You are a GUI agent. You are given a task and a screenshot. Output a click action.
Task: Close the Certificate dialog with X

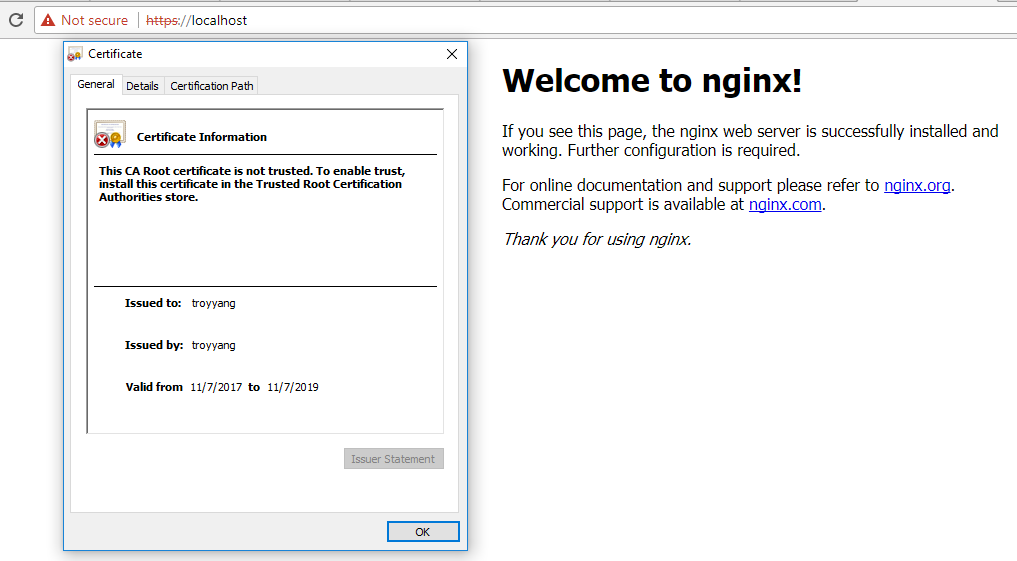(451, 54)
